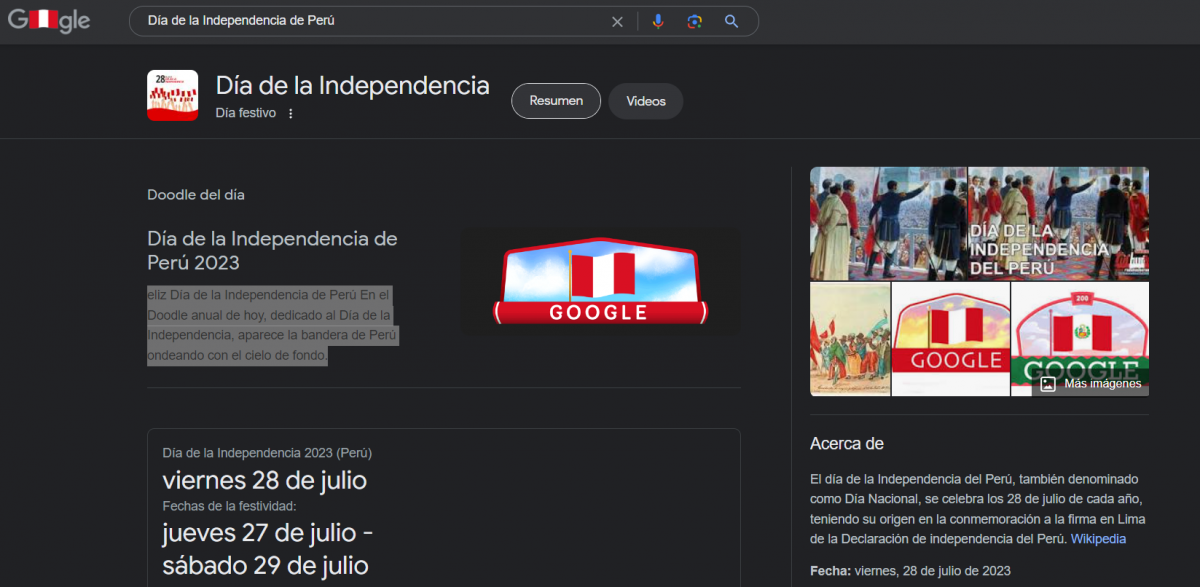
Task: Click the viernes 28 de julio date
Action: pyautogui.click(x=265, y=480)
